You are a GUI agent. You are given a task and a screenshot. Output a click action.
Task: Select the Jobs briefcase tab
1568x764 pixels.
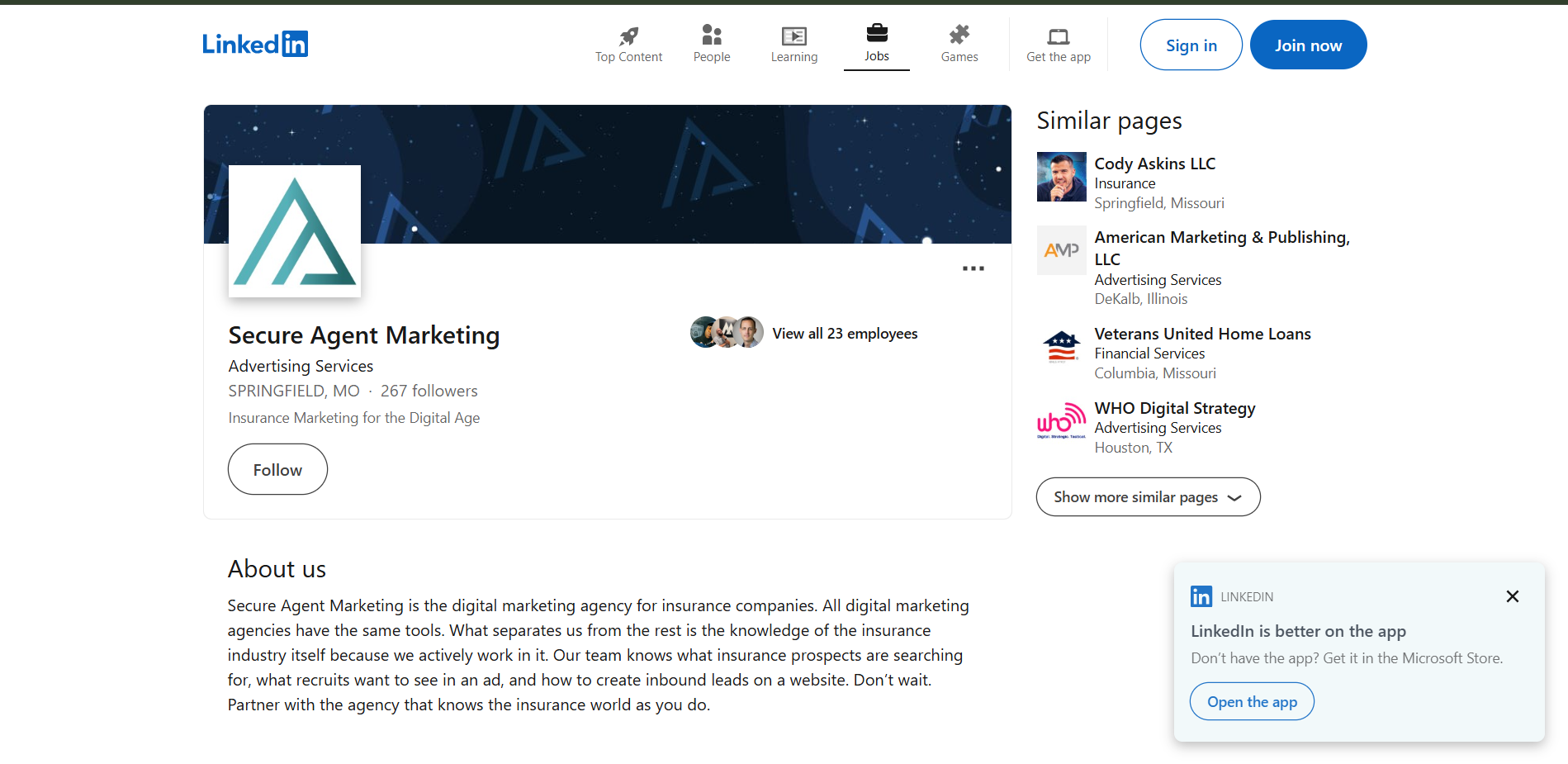tap(877, 45)
